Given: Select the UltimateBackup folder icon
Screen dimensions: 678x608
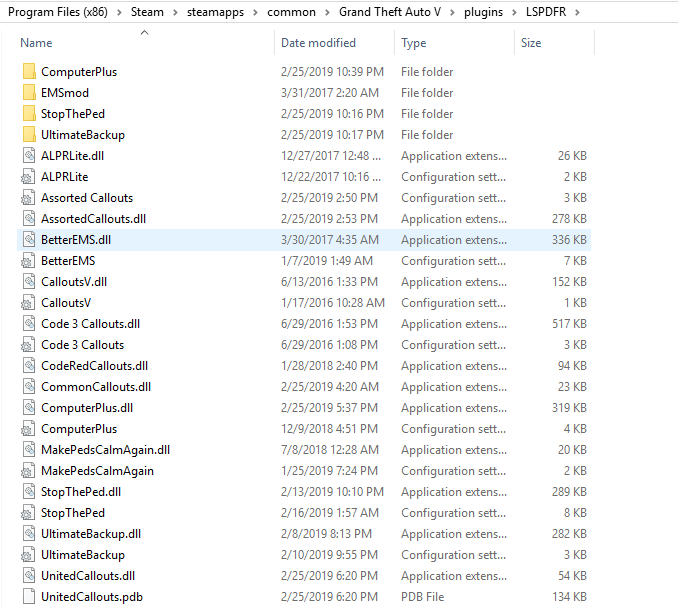Looking at the screenshot, I should 29,134.
